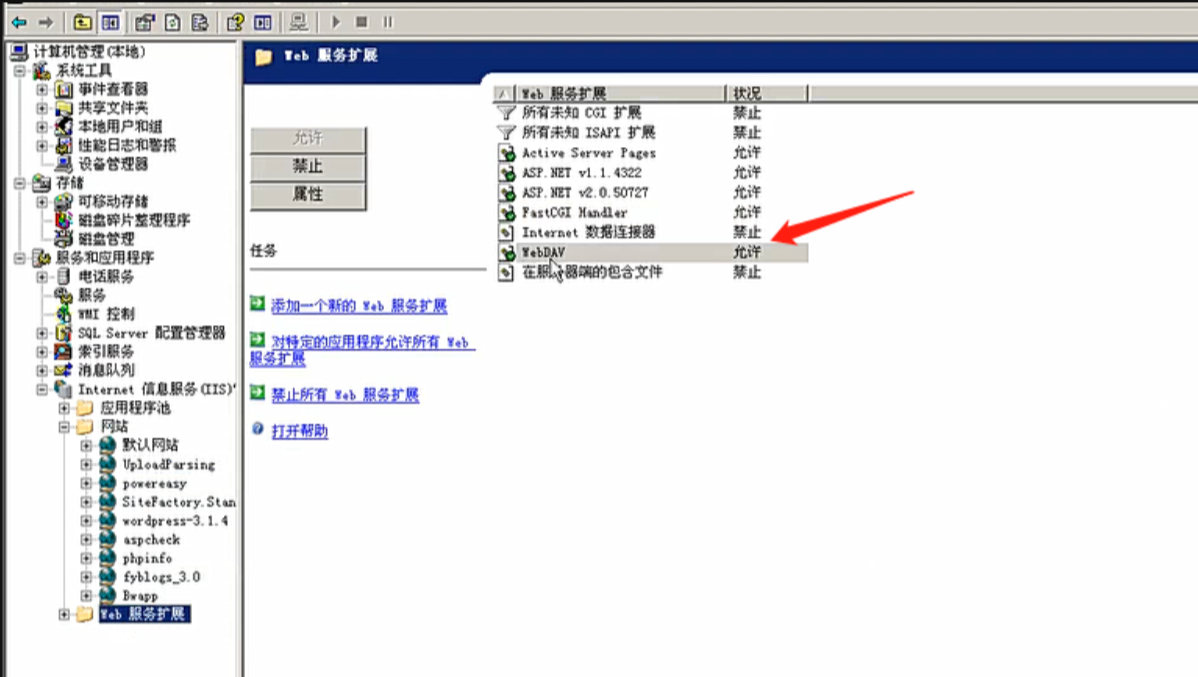The height and width of the screenshot is (677, 1198).
Task: Click the 禁止 button
Action: tap(308, 167)
